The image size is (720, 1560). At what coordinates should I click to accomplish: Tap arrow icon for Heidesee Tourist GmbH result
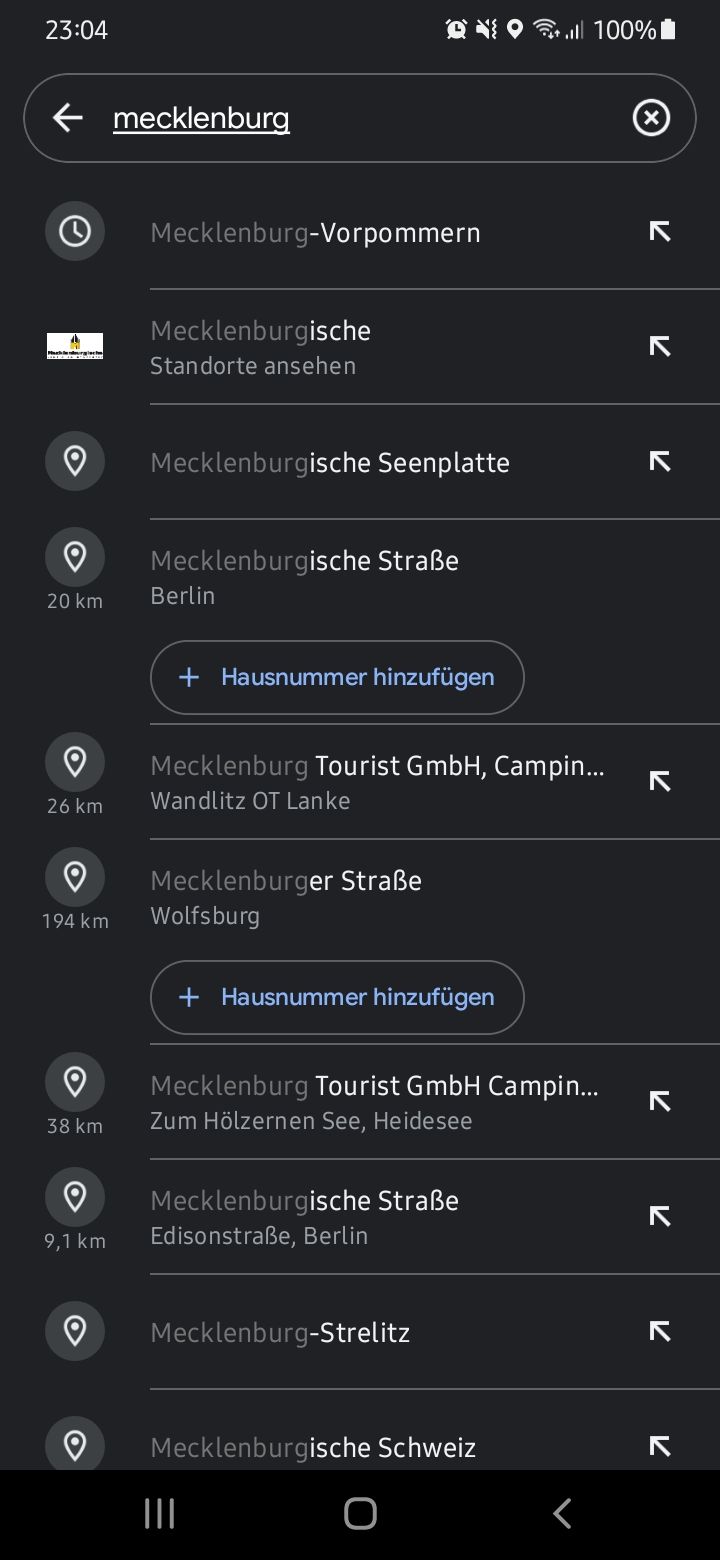659,1101
